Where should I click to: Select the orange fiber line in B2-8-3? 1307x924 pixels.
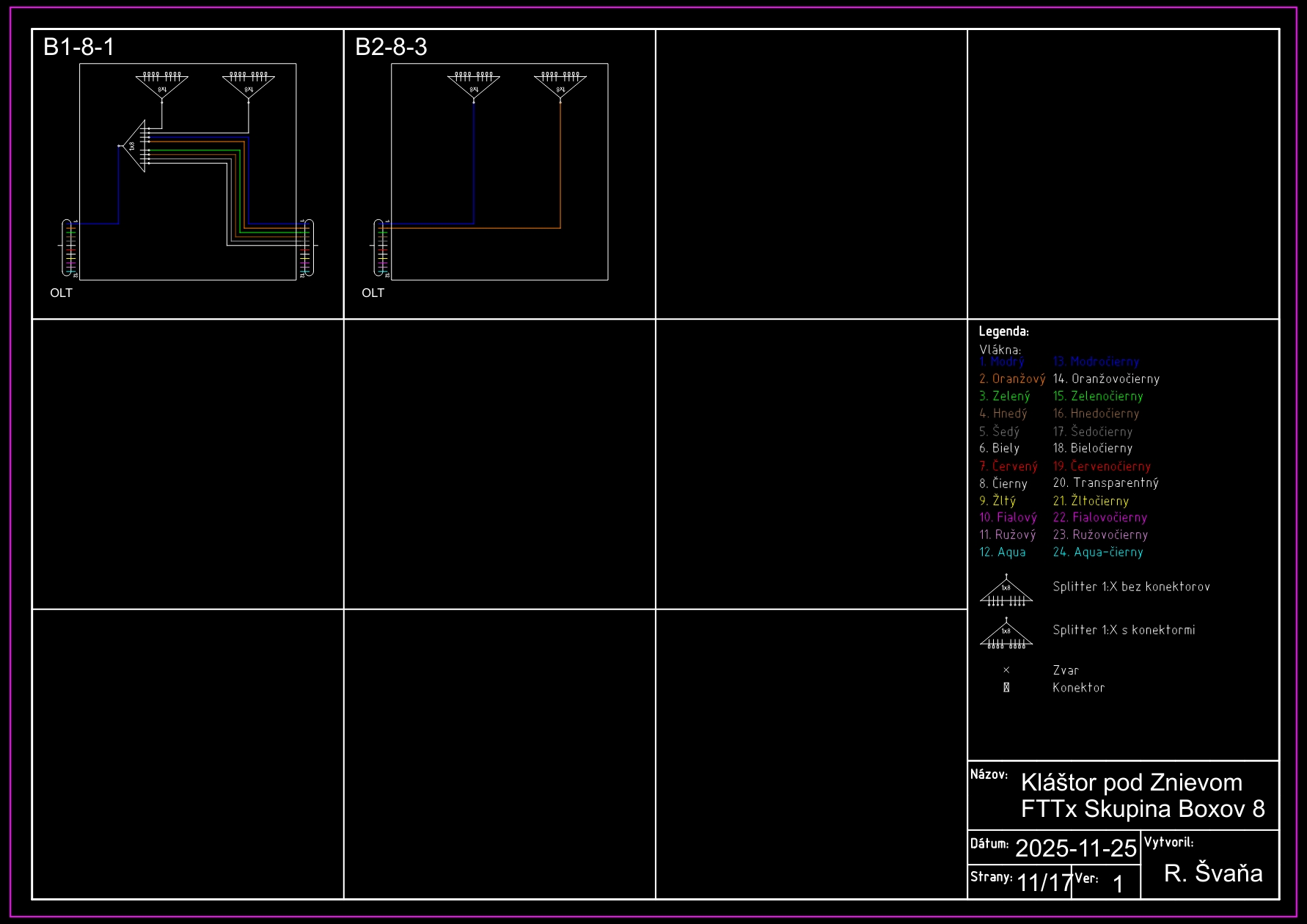tap(560, 169)
